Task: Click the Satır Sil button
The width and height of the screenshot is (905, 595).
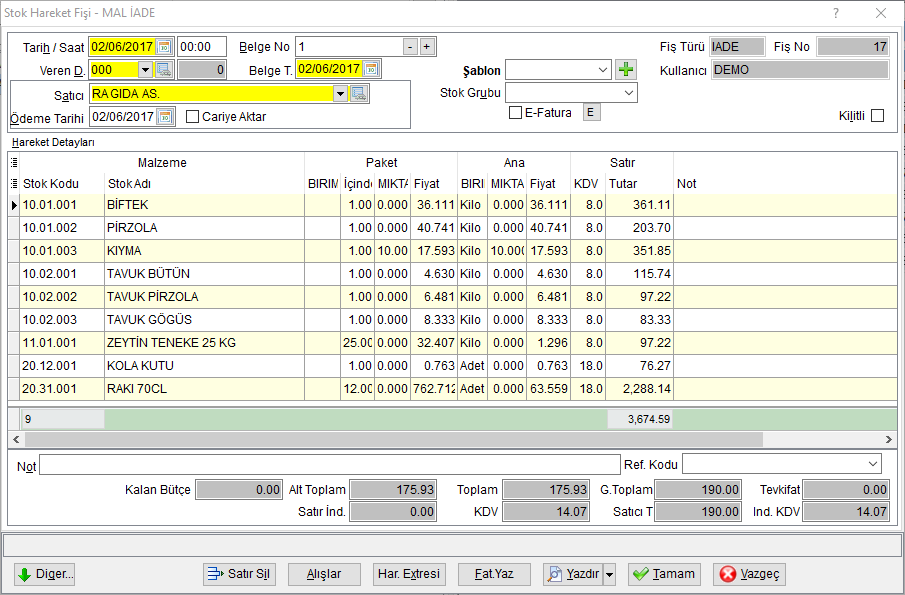Action: 239,574
